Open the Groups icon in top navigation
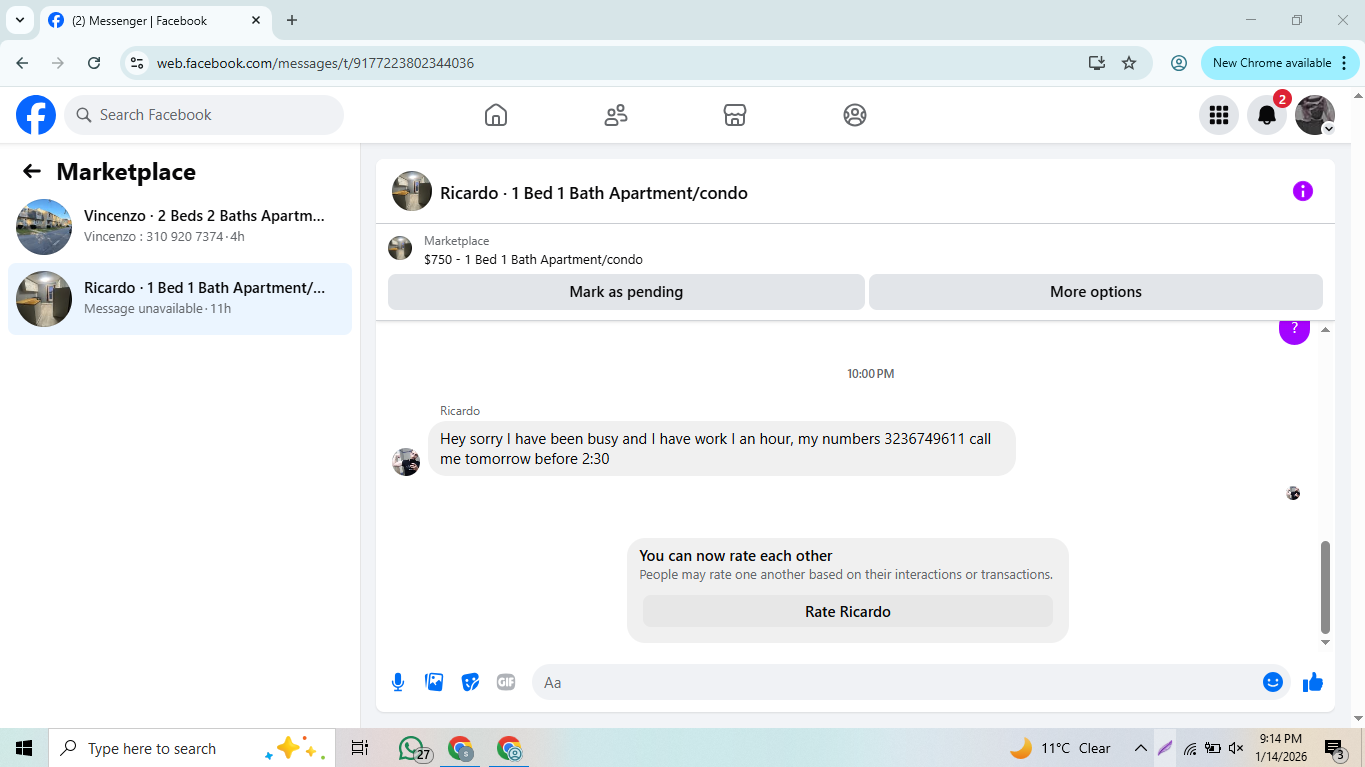 click(855, 115)
